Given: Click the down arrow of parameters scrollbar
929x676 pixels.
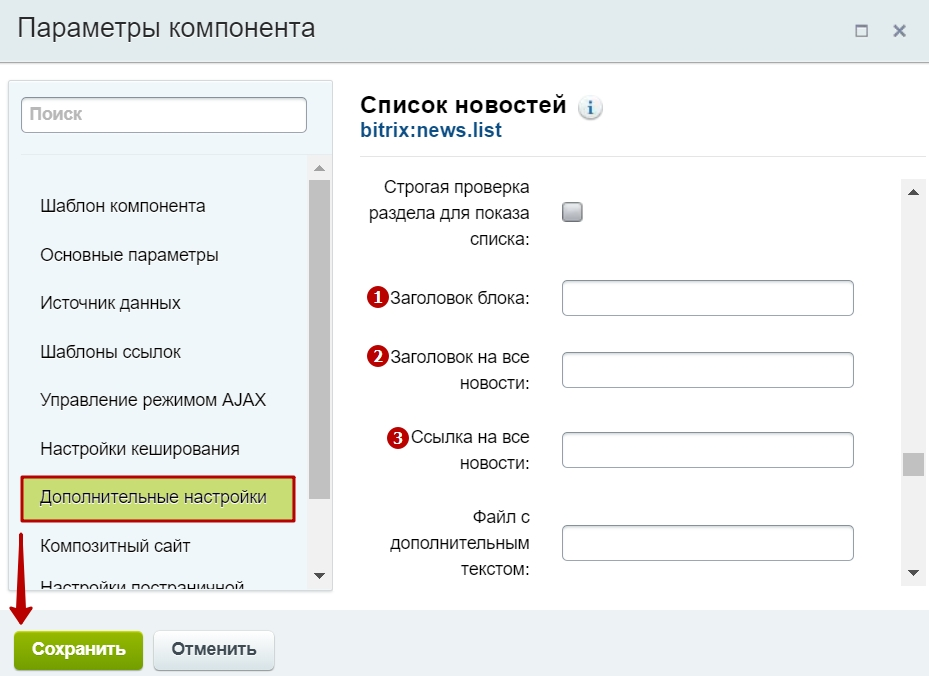Looking at the screenshot, I should (912, 572).
